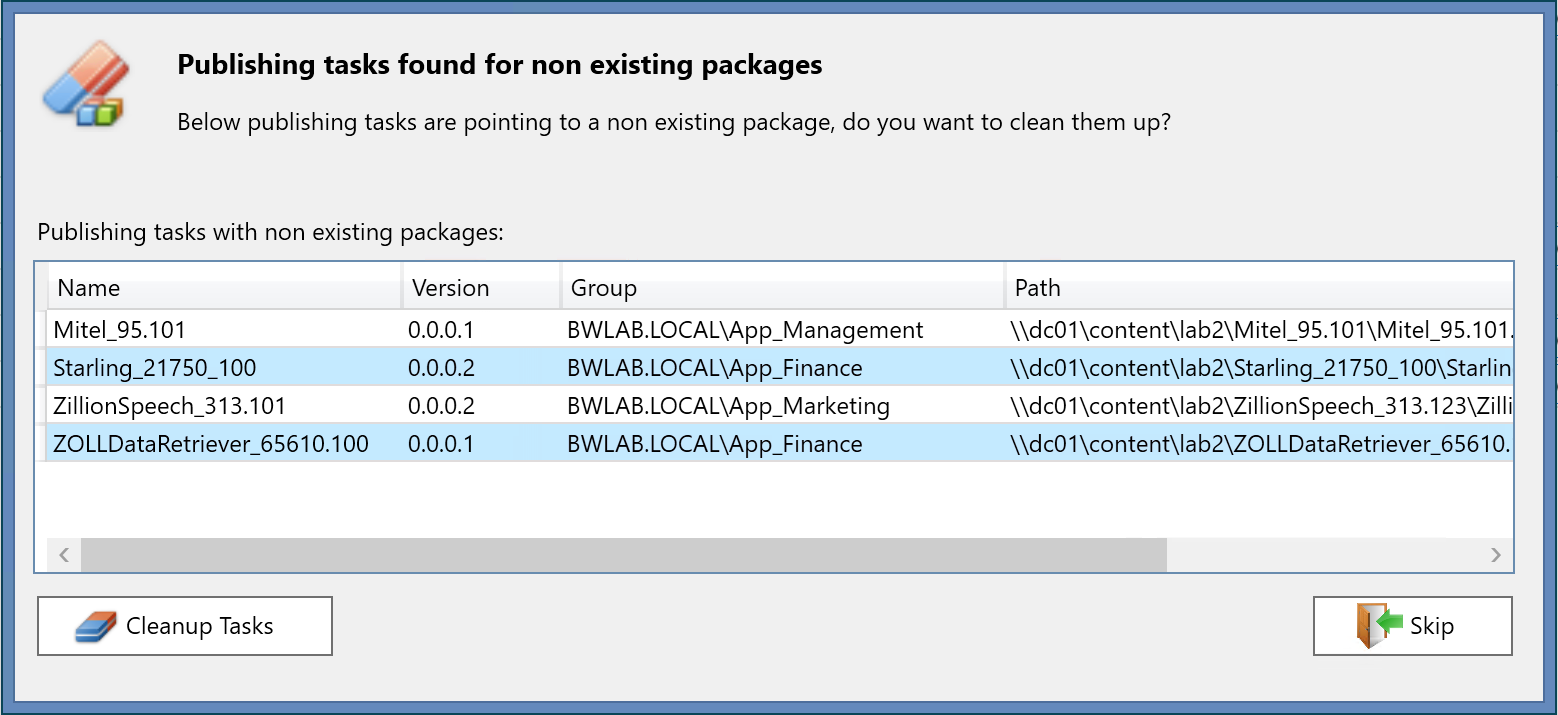1558x715 pixels.
Task: Click the Path column header
Action: [x=1037, y=288]
